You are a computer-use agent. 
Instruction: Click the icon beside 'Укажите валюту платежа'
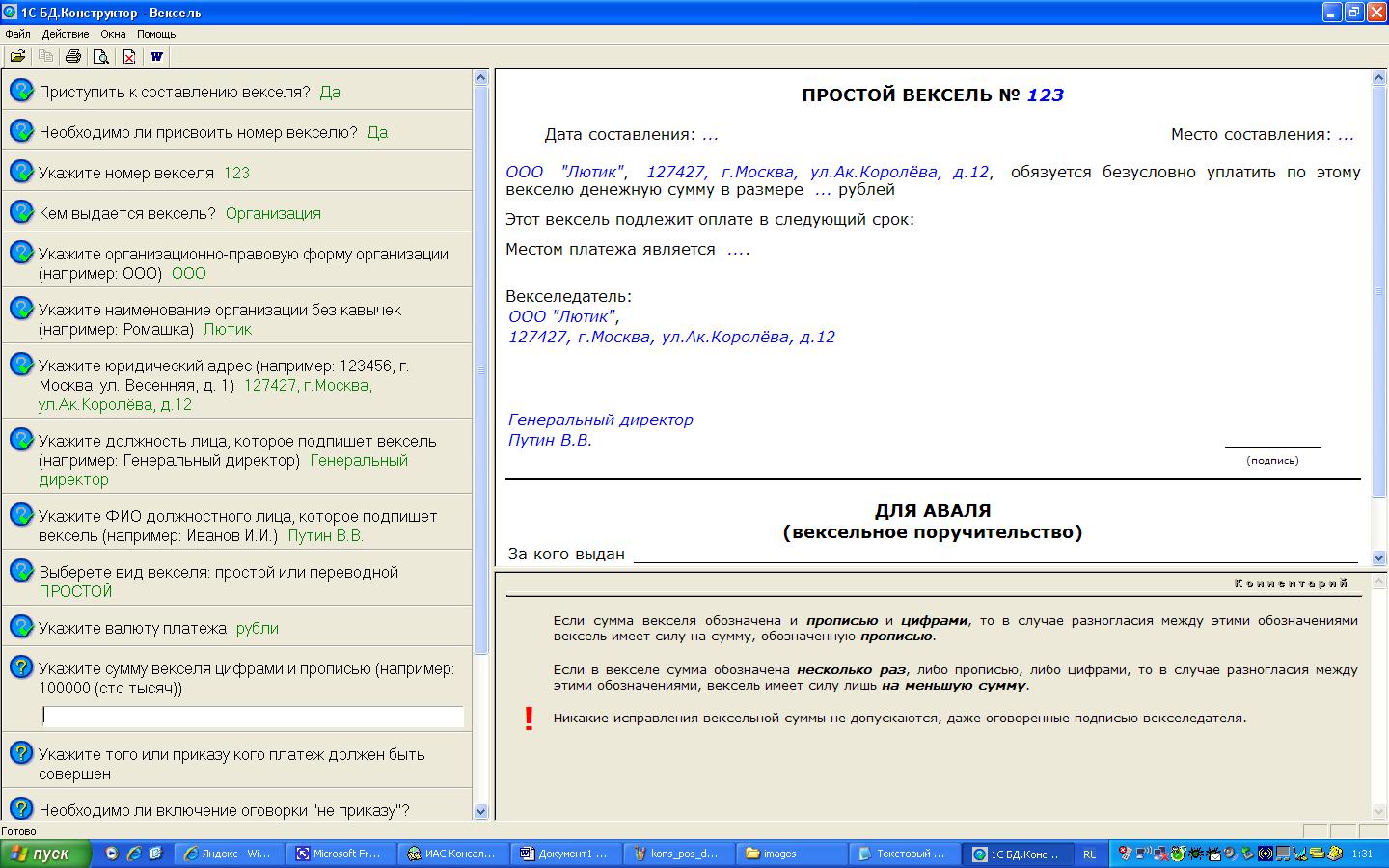click(x=21, y=626)
